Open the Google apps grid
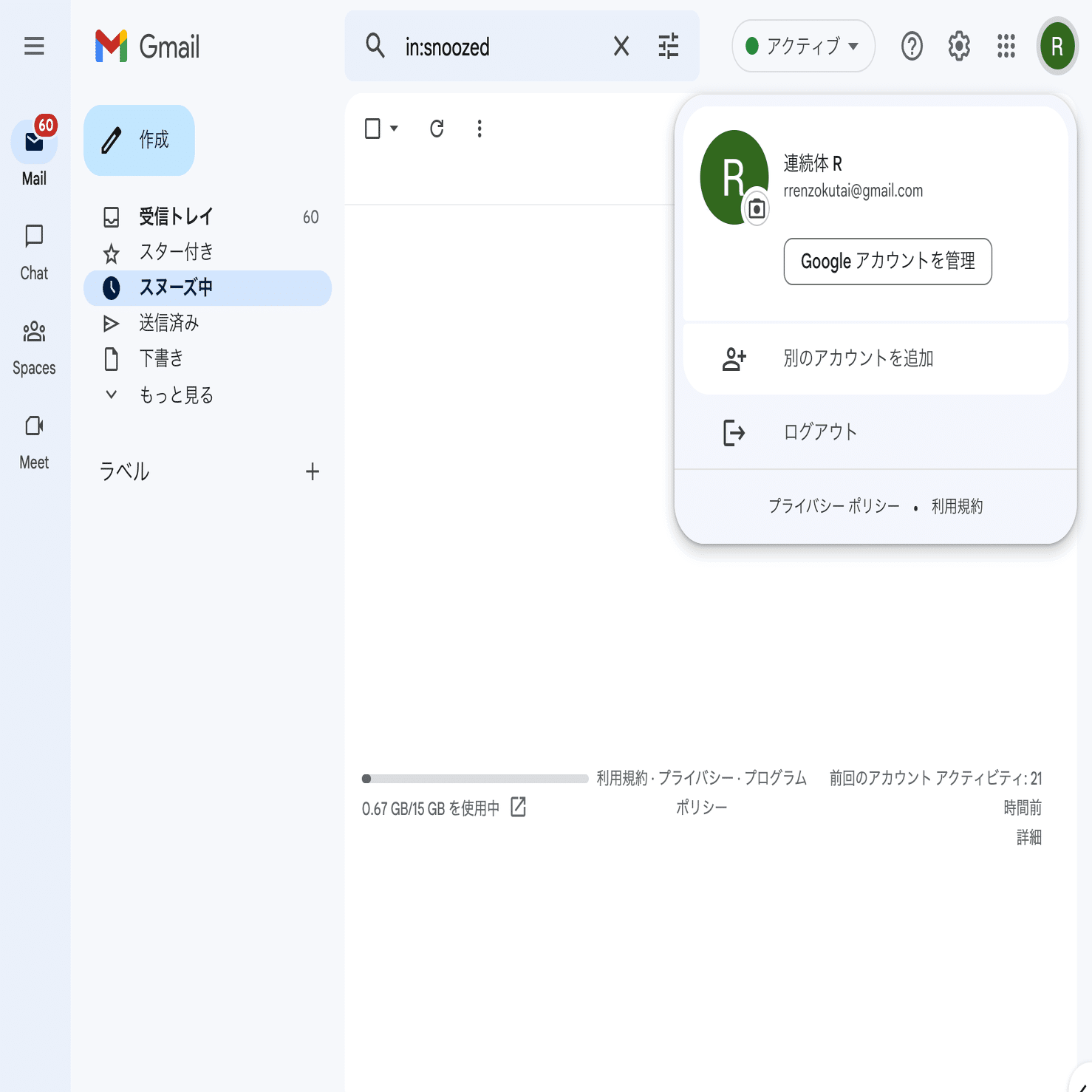The image size is (1092, 1092). (x=1006, y=46)
